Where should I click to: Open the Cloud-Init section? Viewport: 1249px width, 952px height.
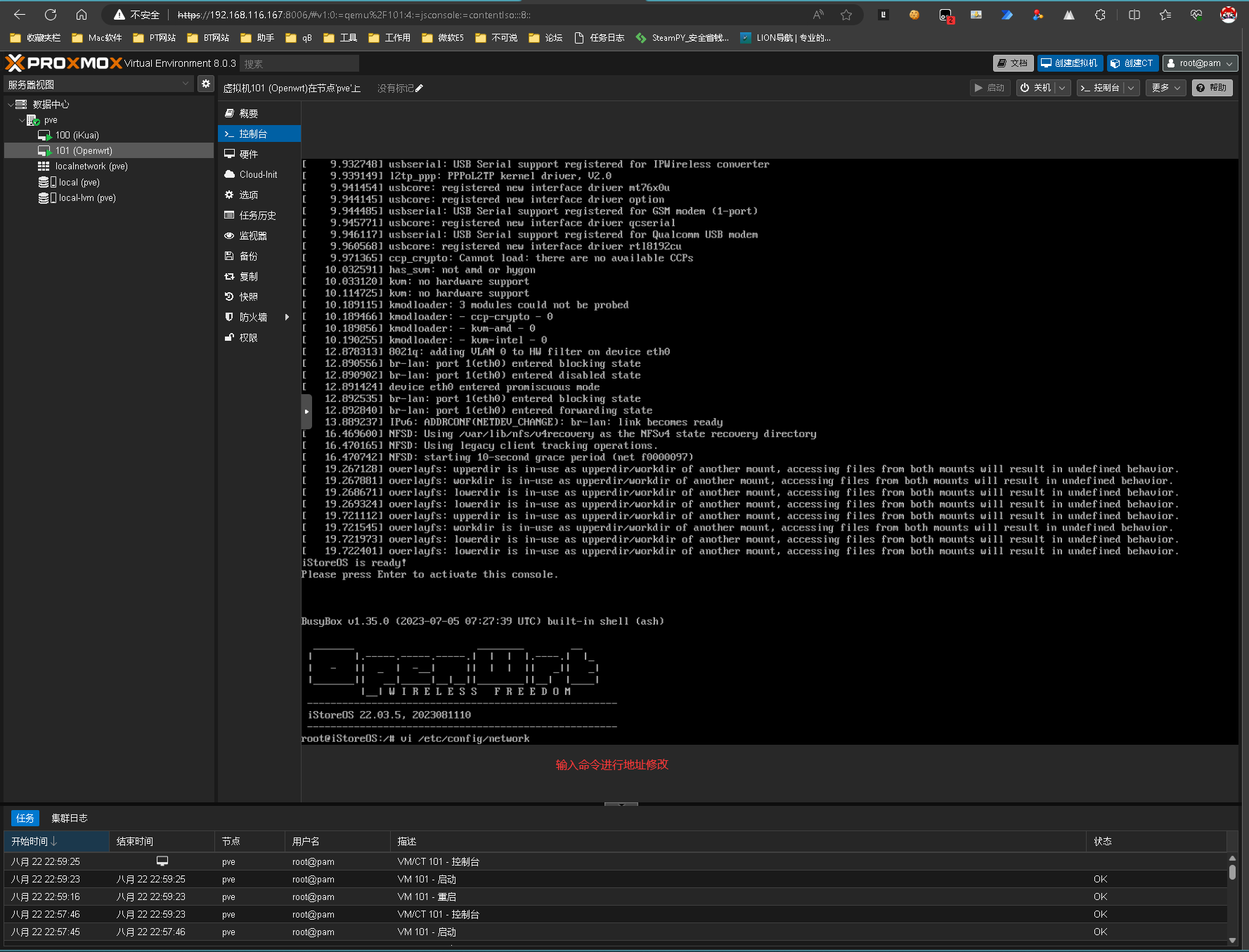pos(258,175)
